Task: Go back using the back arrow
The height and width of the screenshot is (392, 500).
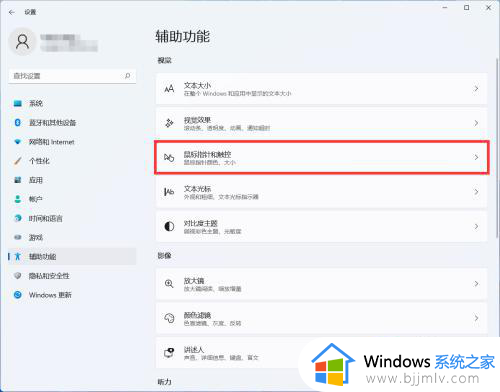Action: (12, 12)
